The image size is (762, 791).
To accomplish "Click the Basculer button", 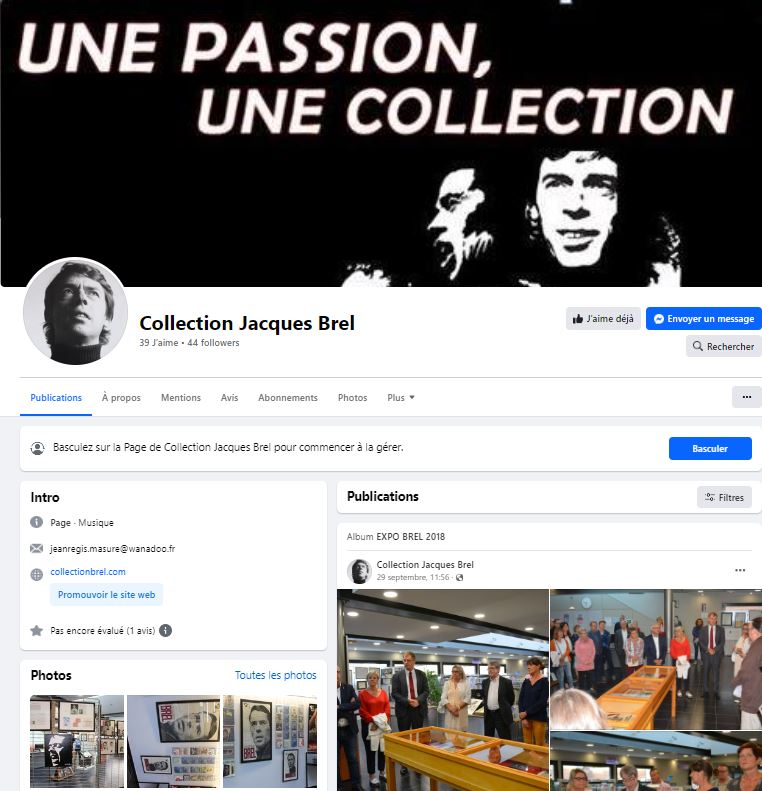I will tap(710, 448).
